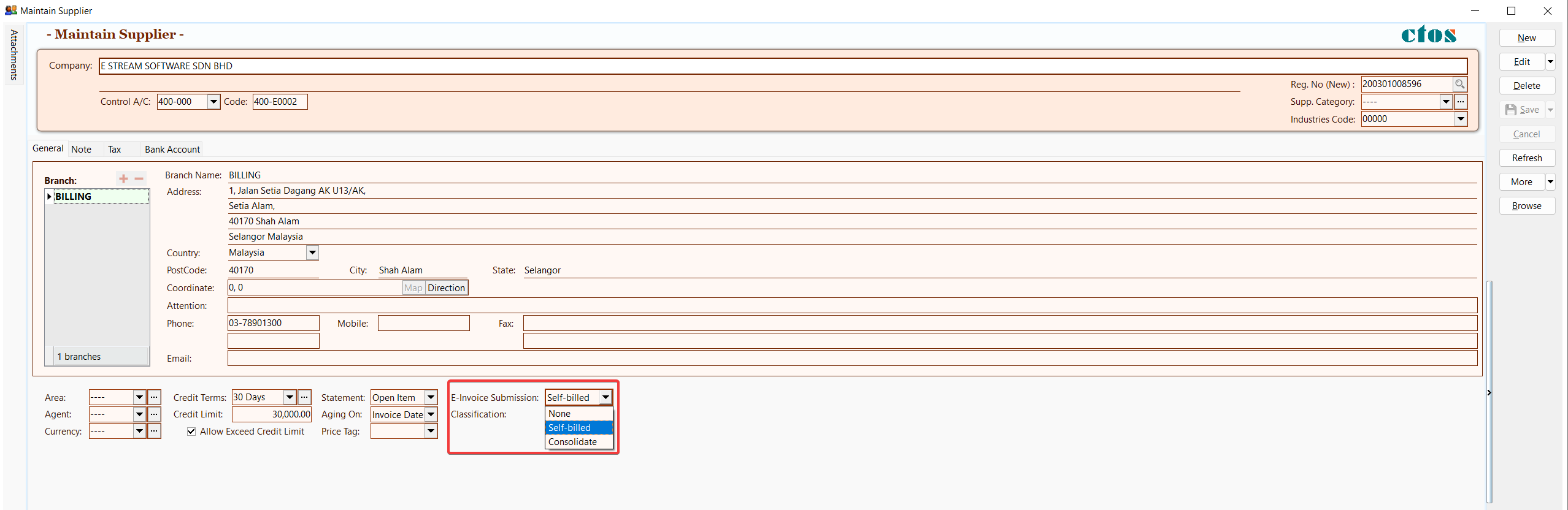Open the Currency ellipsis lookup button
The width and height of the screenshot is (1568, 510).
pyautogui.click(x=154, y=432)
